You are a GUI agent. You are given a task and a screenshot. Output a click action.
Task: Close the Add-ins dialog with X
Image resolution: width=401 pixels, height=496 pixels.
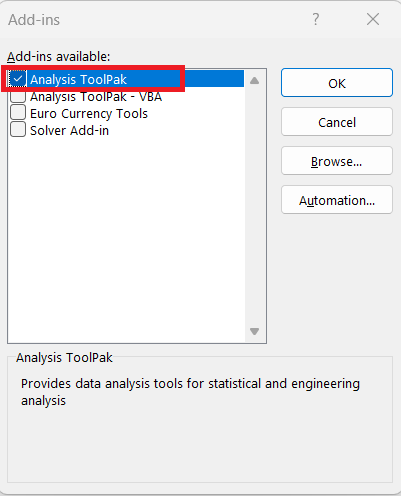click(373, 19)
